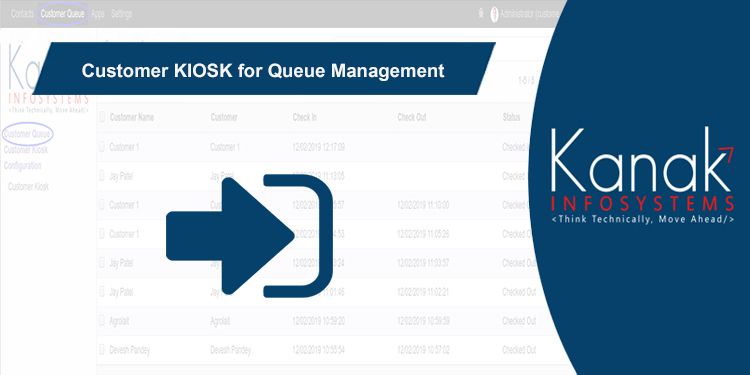Open the Apps menu
The image size is (750, 375).
pos(98,14)
